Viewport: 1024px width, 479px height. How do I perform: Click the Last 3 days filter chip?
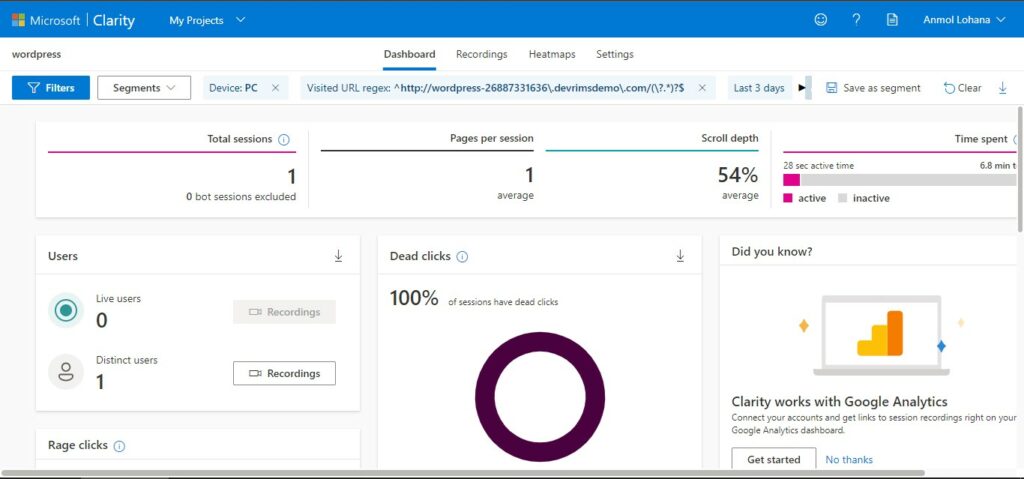(x=759, y=88)
